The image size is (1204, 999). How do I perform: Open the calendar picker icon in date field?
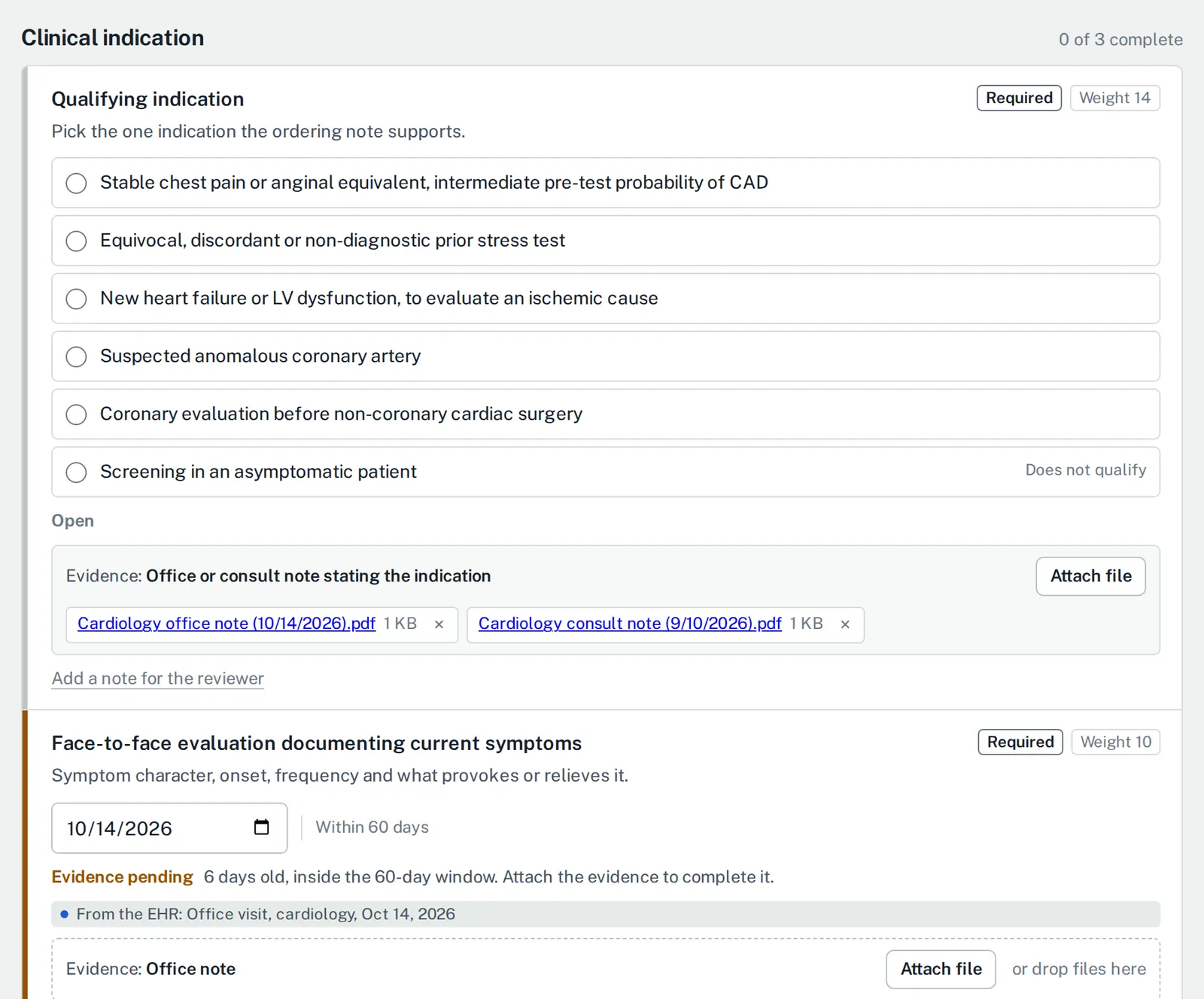[261, 827]
